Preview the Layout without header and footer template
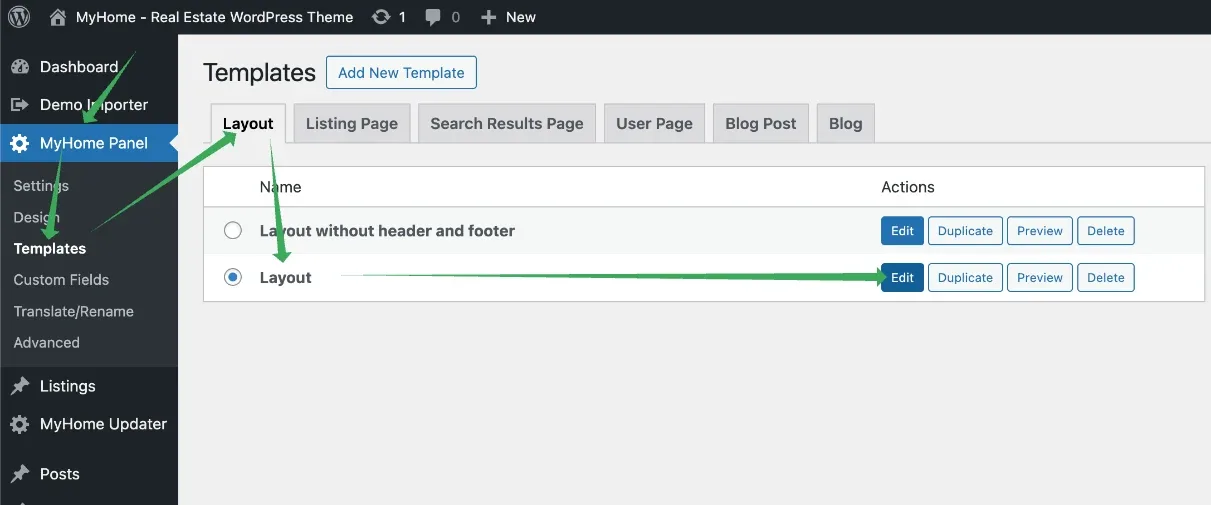1211x505 pixels. coord(1040,231)
